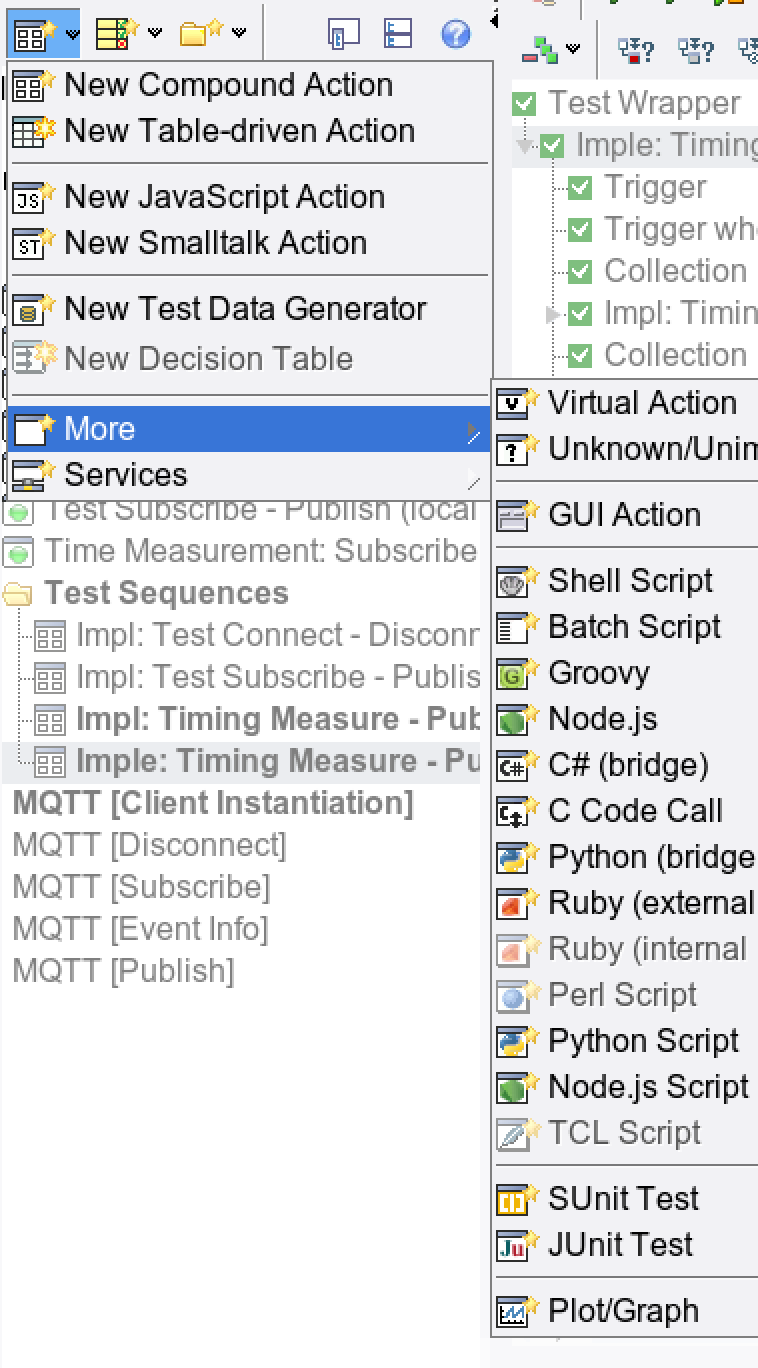Image resolution: width=758 pixels, height=1368 pixels.
Task: Click the JUnit Test icon
Action: [512, 1245]
